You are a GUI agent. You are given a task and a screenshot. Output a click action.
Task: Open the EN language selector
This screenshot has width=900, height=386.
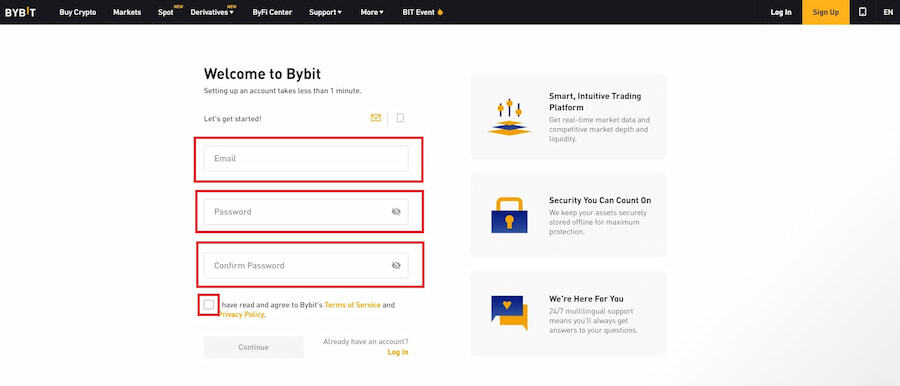(x=888, y=12)
